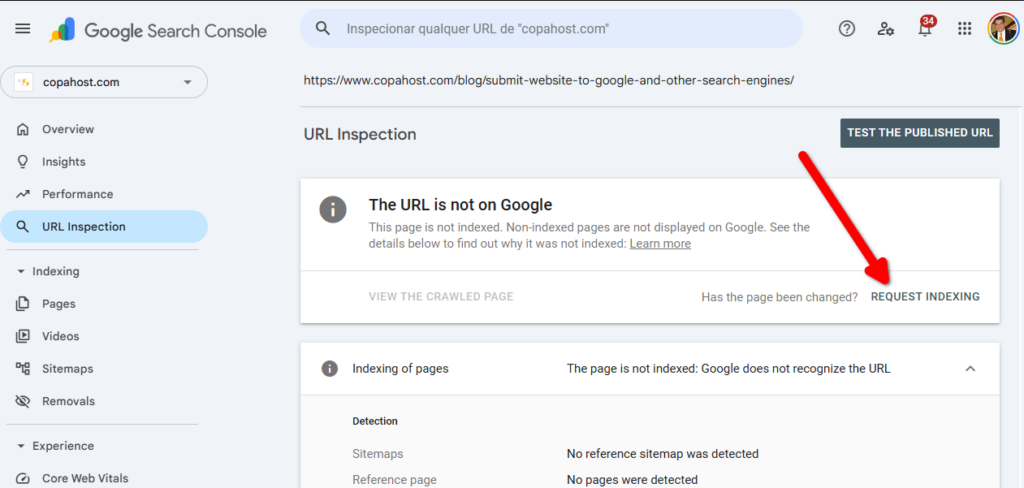The image size is (1024, 488).
Task: Open the Removals page
Action: [69, 401]
